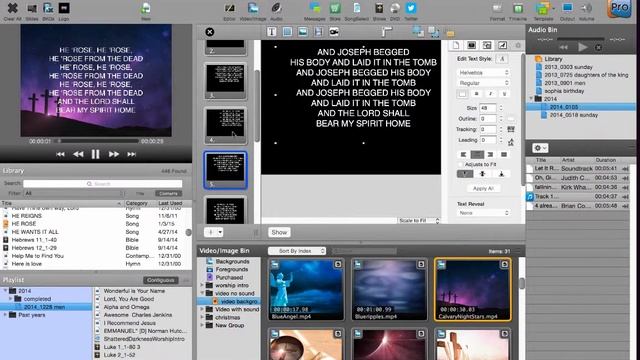Open the Regular font style dropdown
The width and height of the screenshot is (640, 360).
[483, 83]
